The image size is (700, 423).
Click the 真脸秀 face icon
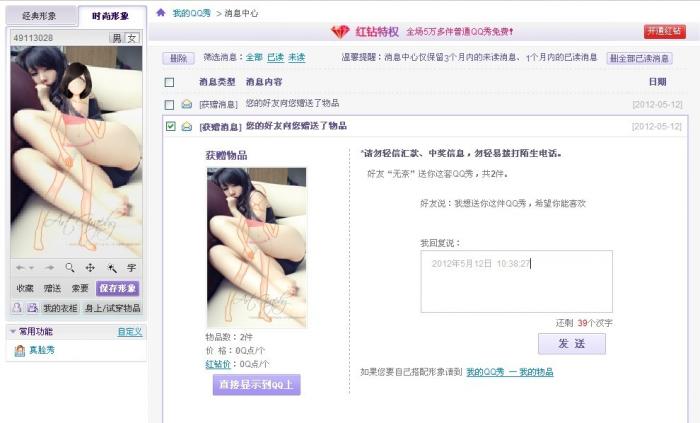tap(20, 351)
